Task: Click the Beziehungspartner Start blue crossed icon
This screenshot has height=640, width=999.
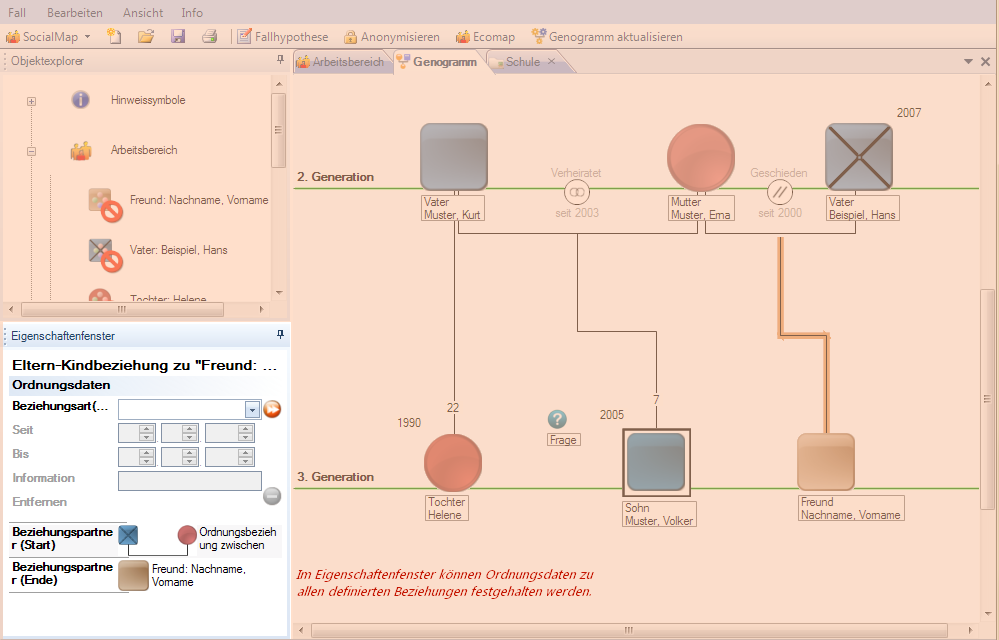Action: point(128,535)
